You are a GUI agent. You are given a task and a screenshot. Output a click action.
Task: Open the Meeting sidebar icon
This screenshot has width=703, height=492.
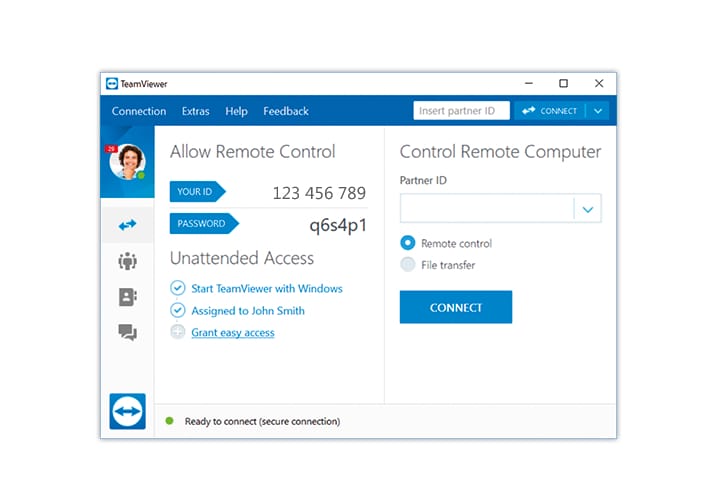tap(127, 261)
